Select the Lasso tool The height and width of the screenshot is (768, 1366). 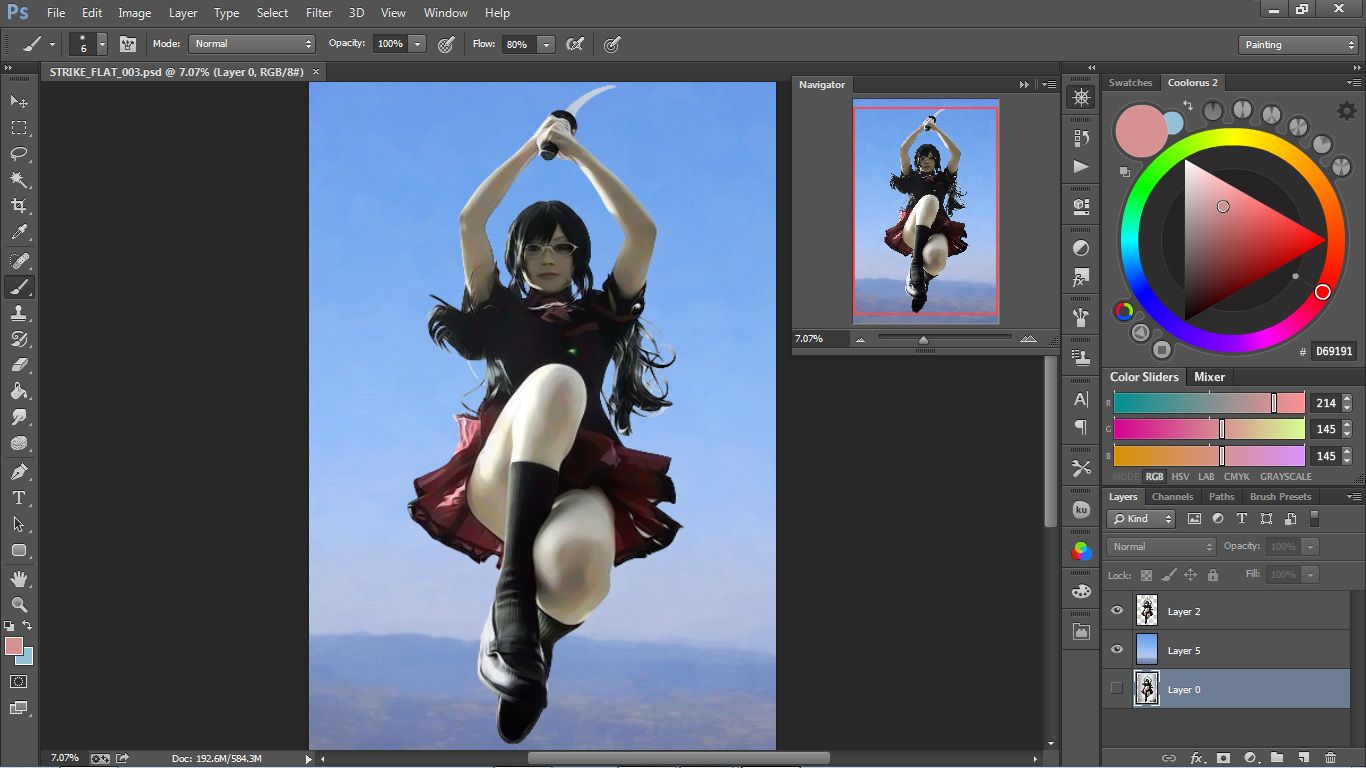click(19, 154)
